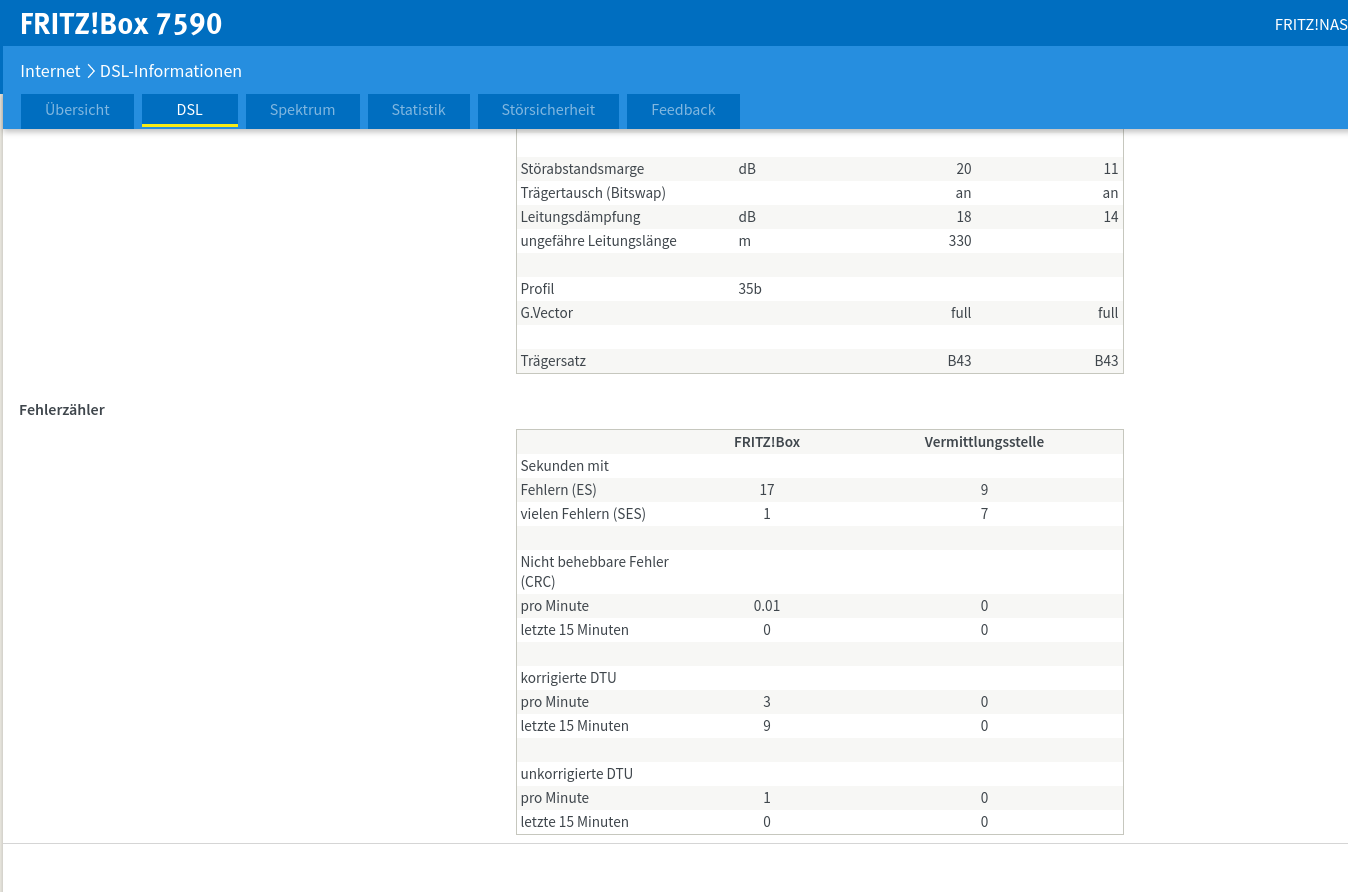Click the 330 line length value
1348x892 pixels.
tap(959, 241)
